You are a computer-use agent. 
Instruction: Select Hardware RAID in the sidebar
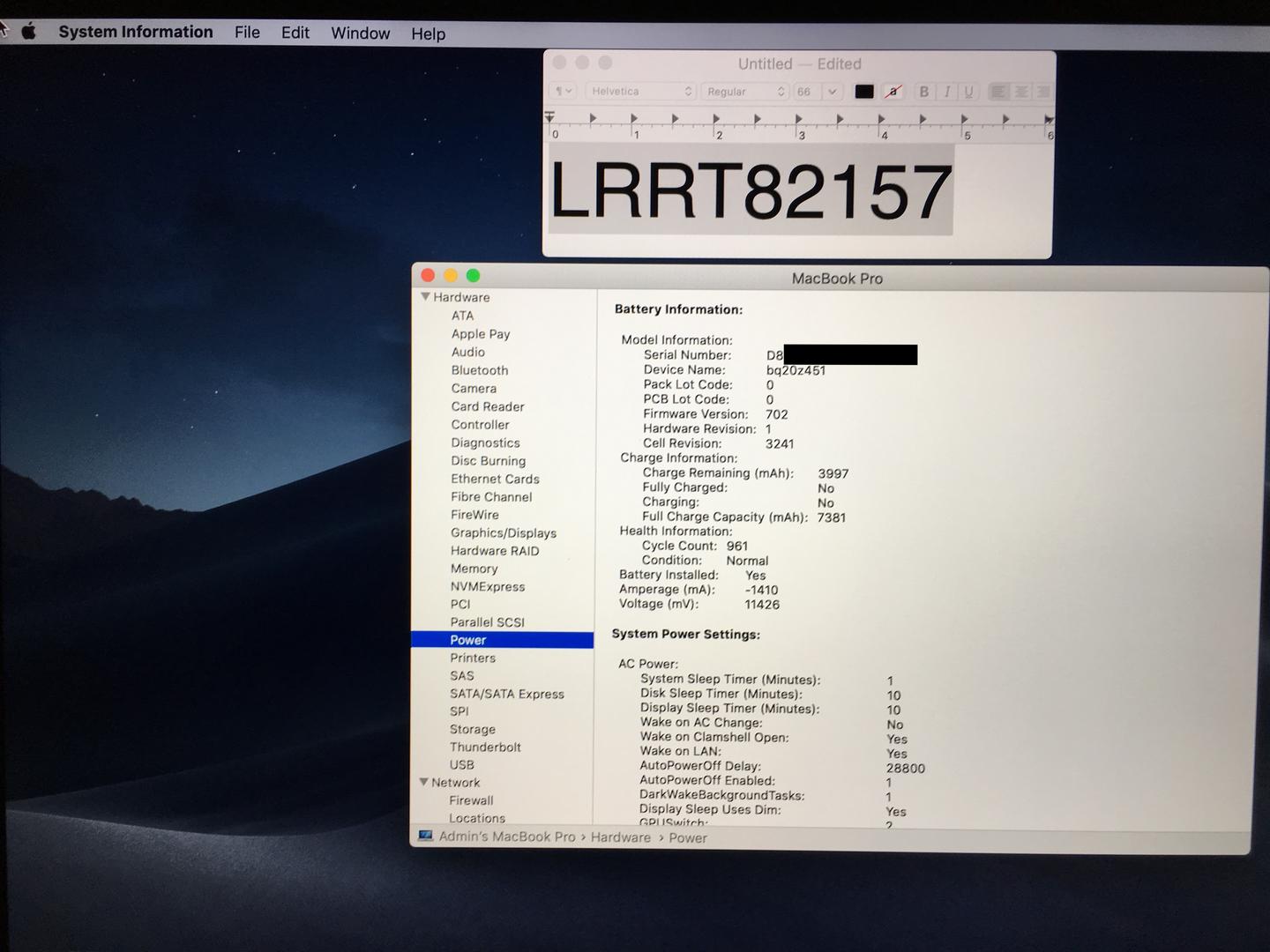click(495, 551)
